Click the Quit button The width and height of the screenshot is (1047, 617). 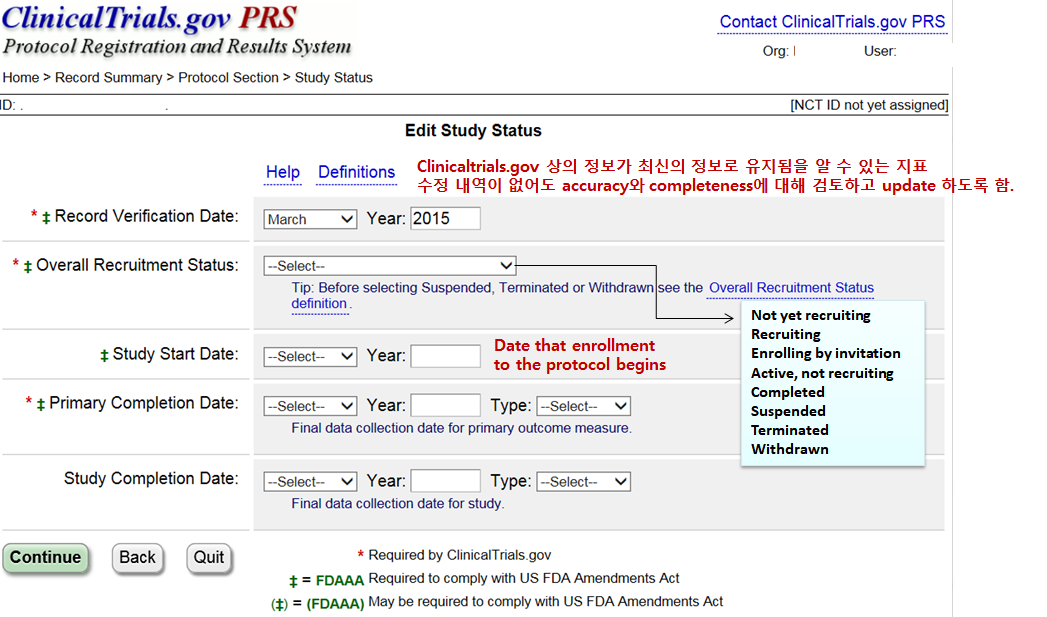pyautogui.click(x=209, y=558)
